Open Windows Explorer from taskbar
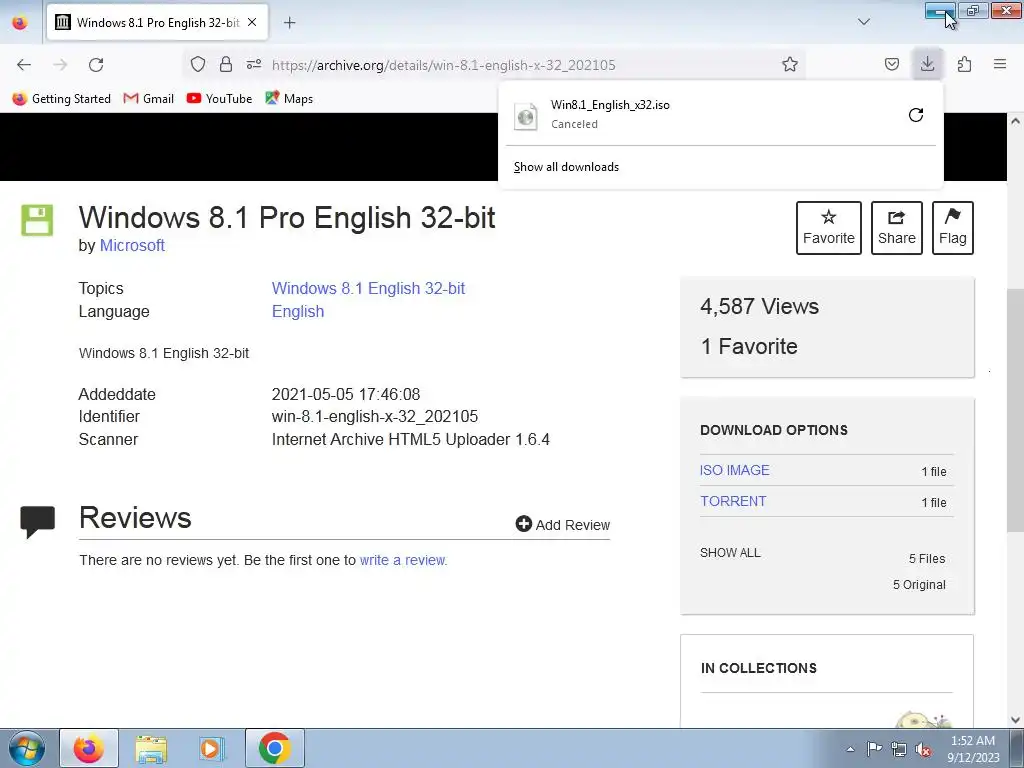The width and height of the screenshot is (1024, 768). tap(151, 748)
